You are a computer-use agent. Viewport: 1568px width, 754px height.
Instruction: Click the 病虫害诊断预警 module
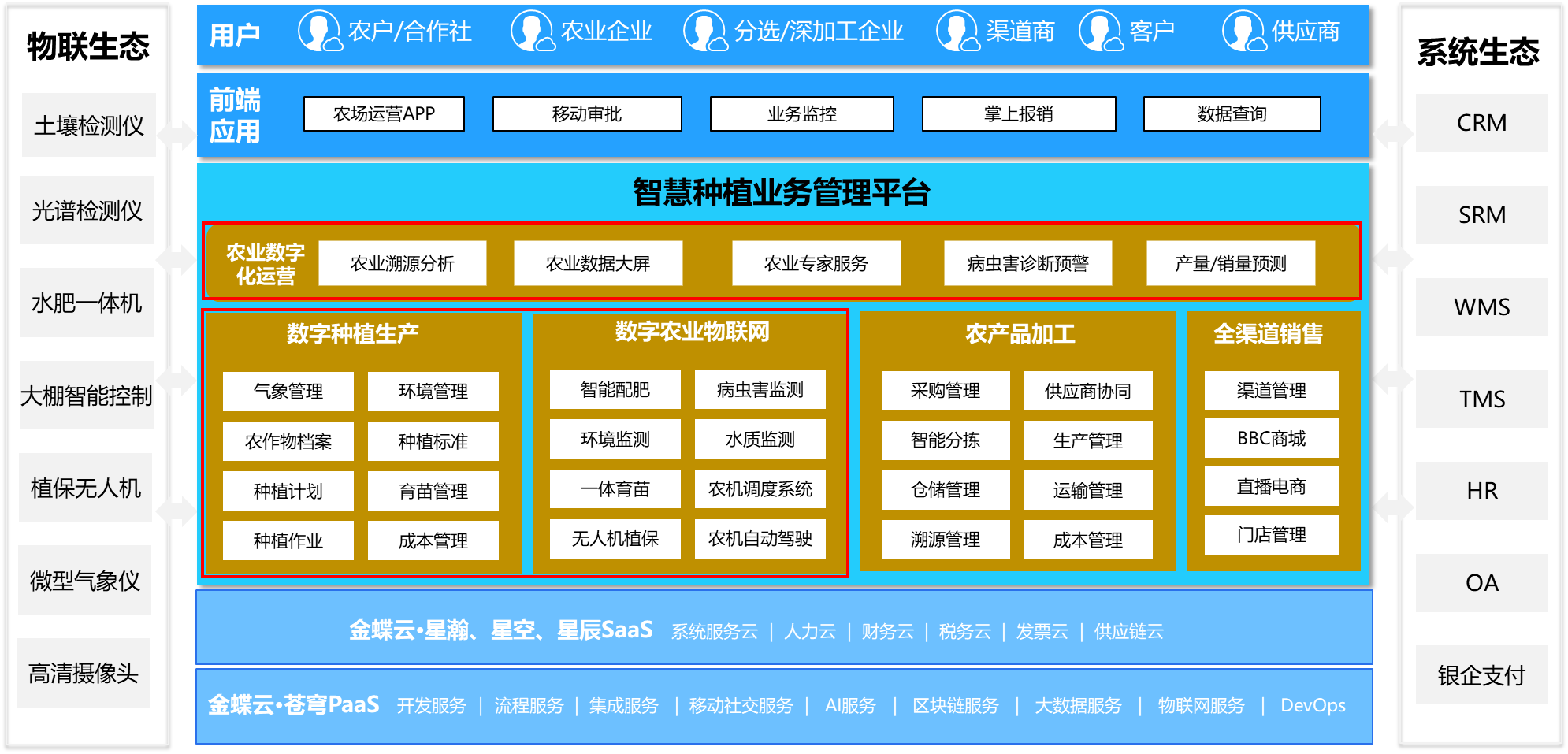pyautogui.click(x=1028, y=263)
